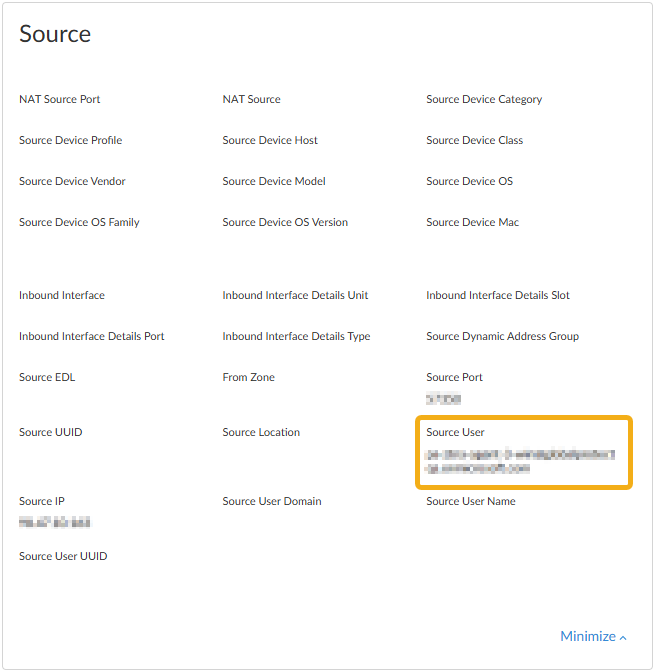Select the blurred Source User value
The height and width of the screenshot is (671, 654).
click(x=520, y=461)
